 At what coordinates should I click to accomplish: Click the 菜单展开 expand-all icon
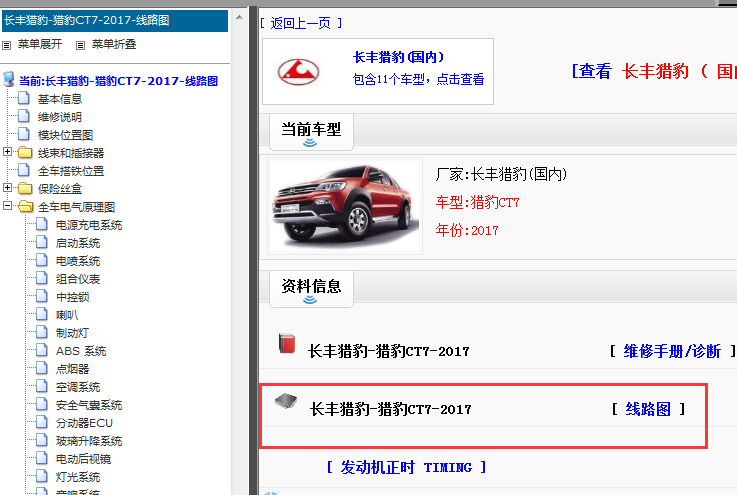(x=7, y=45)
